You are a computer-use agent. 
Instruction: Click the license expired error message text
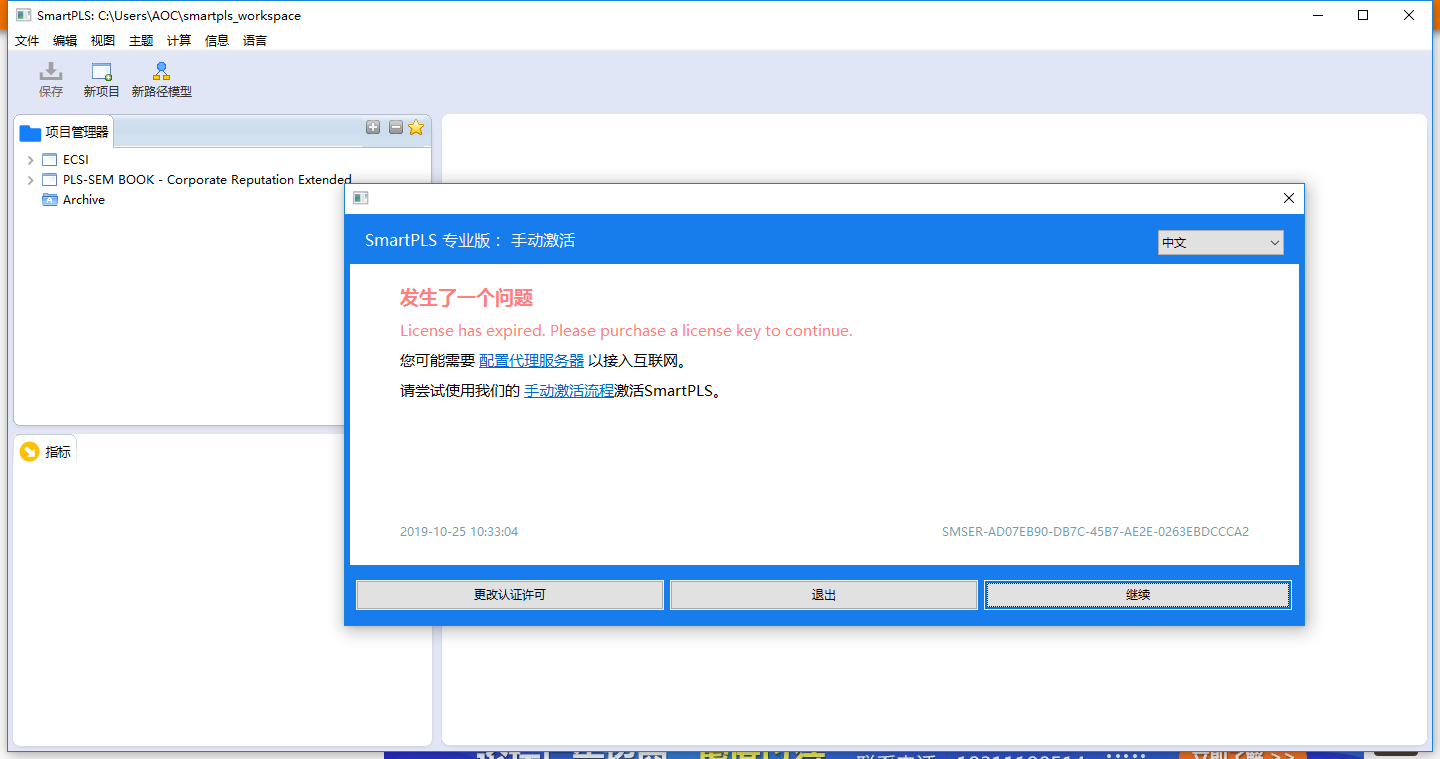tap(626, 331)
